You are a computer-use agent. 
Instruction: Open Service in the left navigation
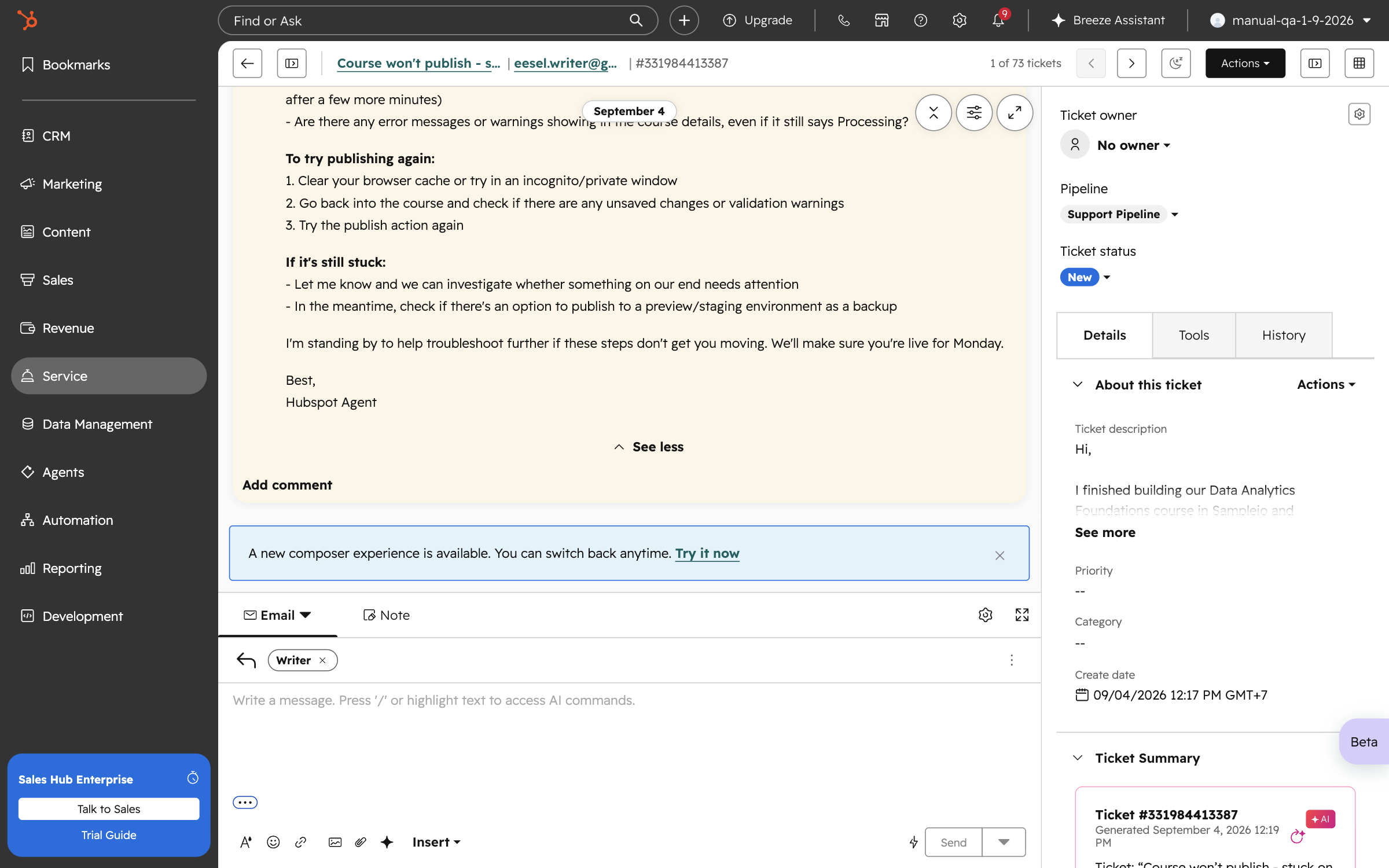(x=109, y=376)
